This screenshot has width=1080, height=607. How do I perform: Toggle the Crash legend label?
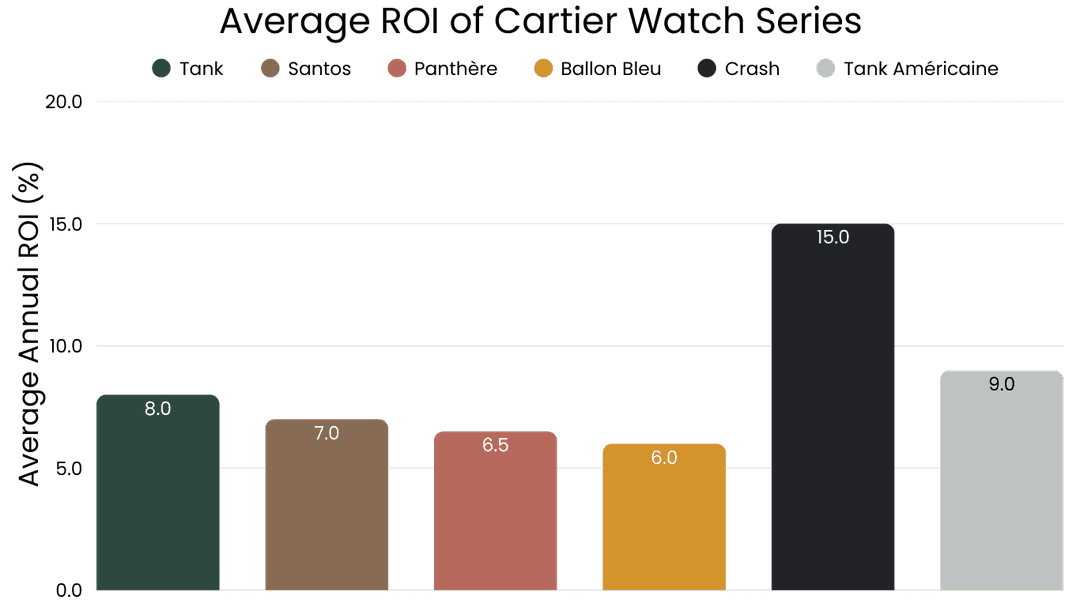point(752,69)
